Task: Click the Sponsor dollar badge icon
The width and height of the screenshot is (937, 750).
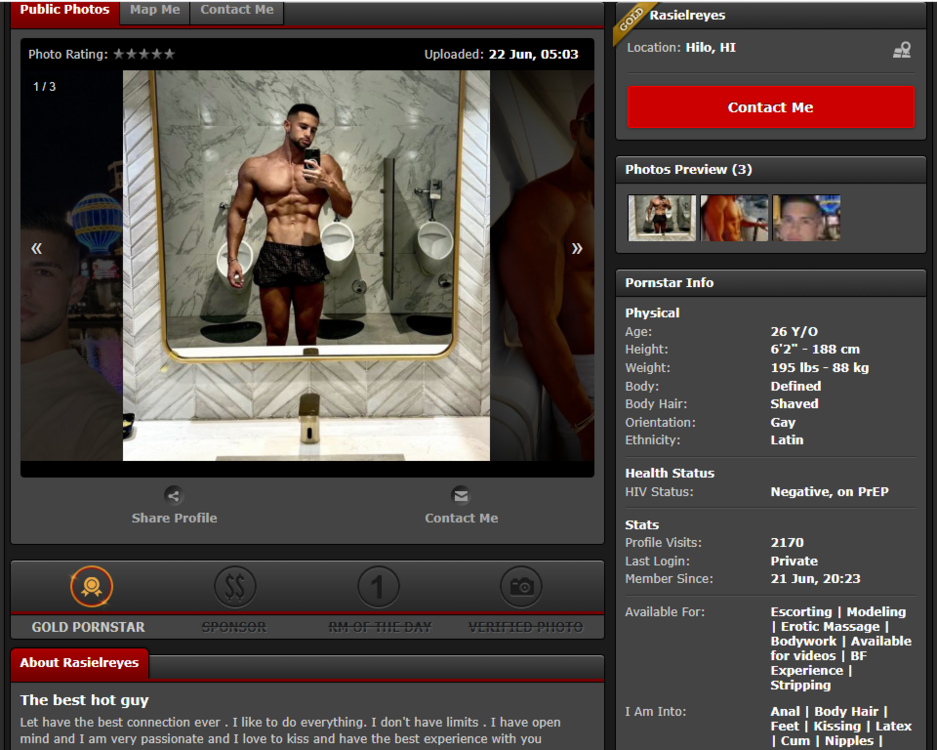Action: point(235,587)
